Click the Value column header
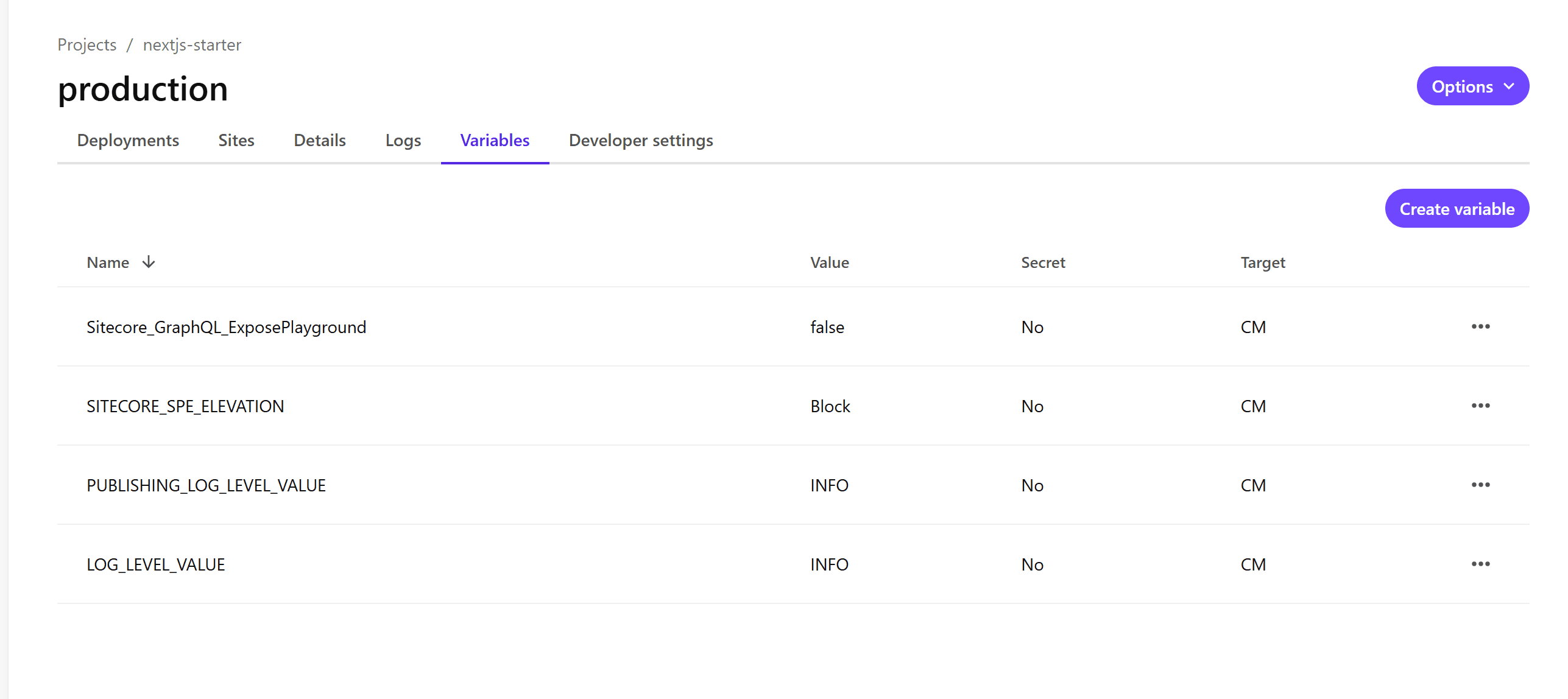 click(x=829, y=262)
